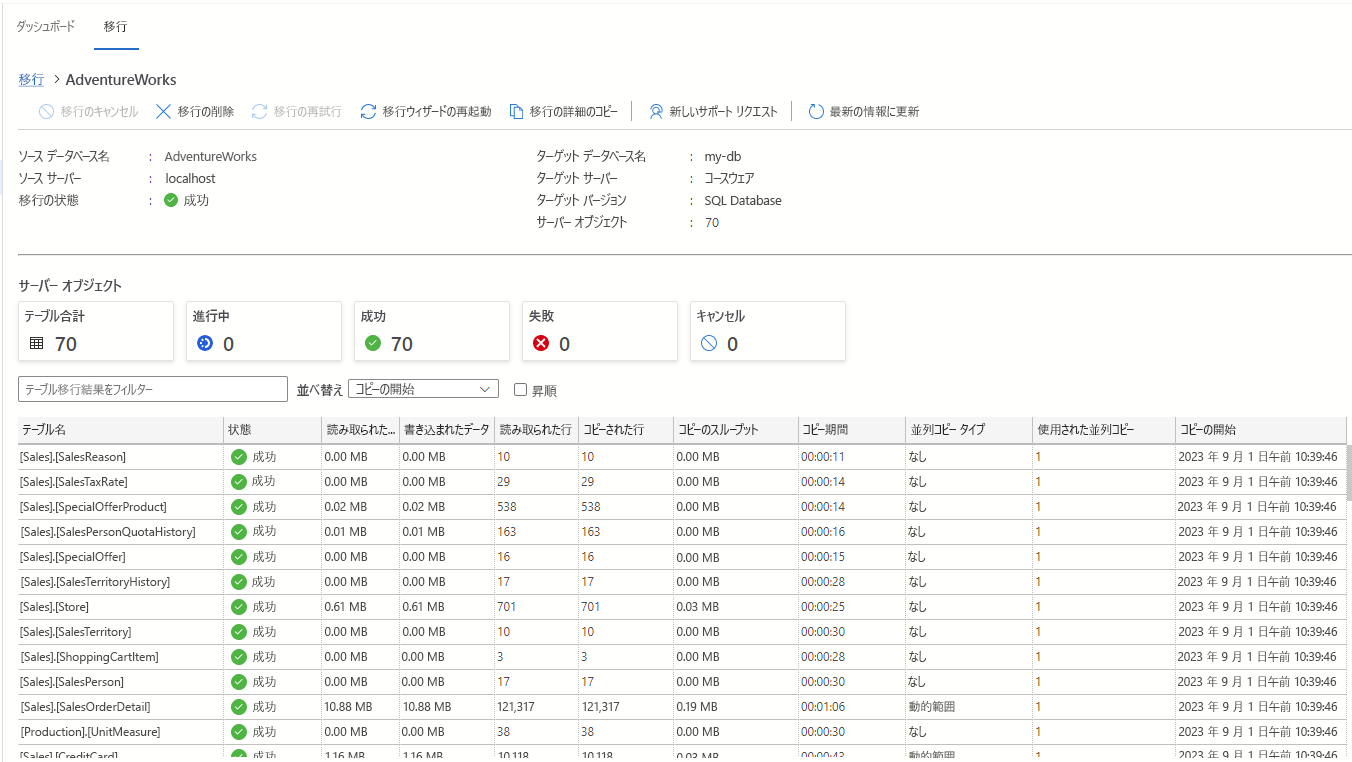The image size is (1352, 762).
Task: Click the 移行ウィザードの再起動 restart icon
Action: [368, 112]
